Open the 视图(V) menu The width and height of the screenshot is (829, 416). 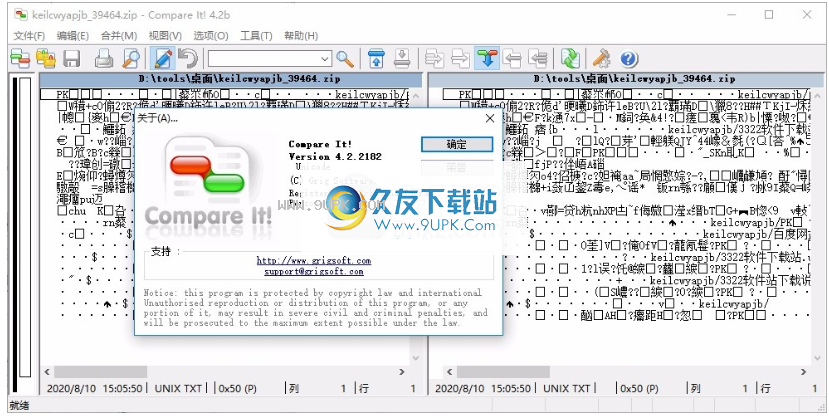[165, 36]
